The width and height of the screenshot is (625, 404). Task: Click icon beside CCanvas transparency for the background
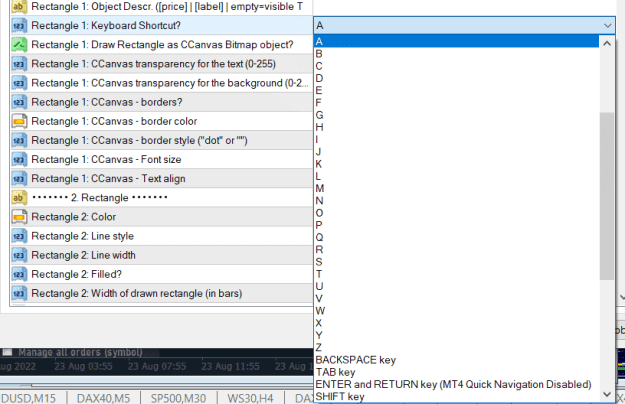point(19,83)
